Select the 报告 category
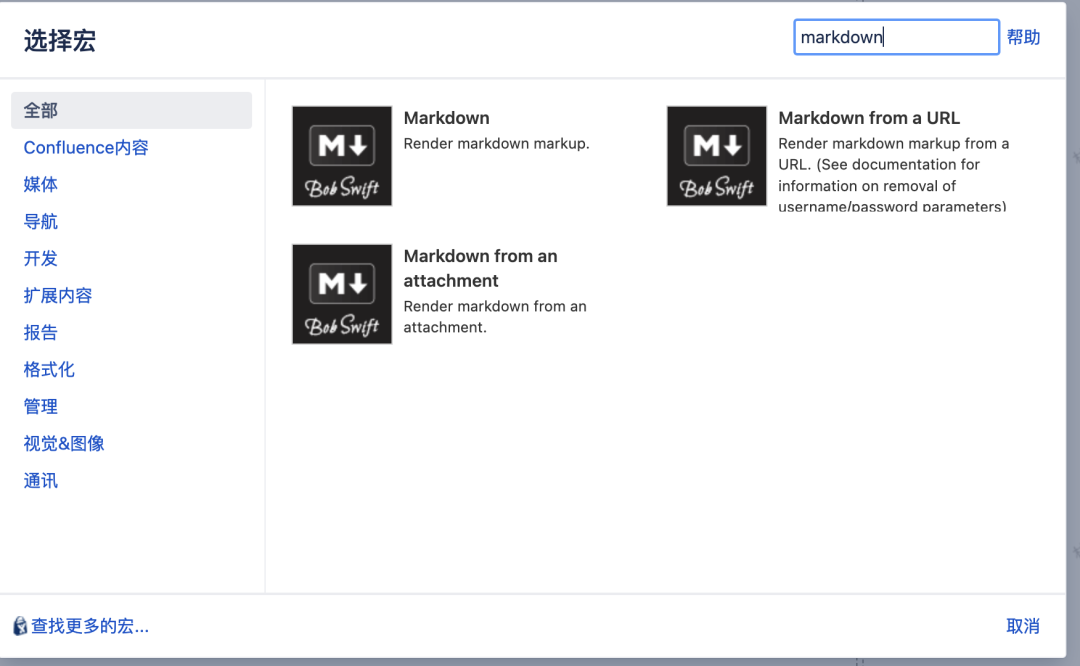This screenshot has width=1080, height=666. coord(41,333)
